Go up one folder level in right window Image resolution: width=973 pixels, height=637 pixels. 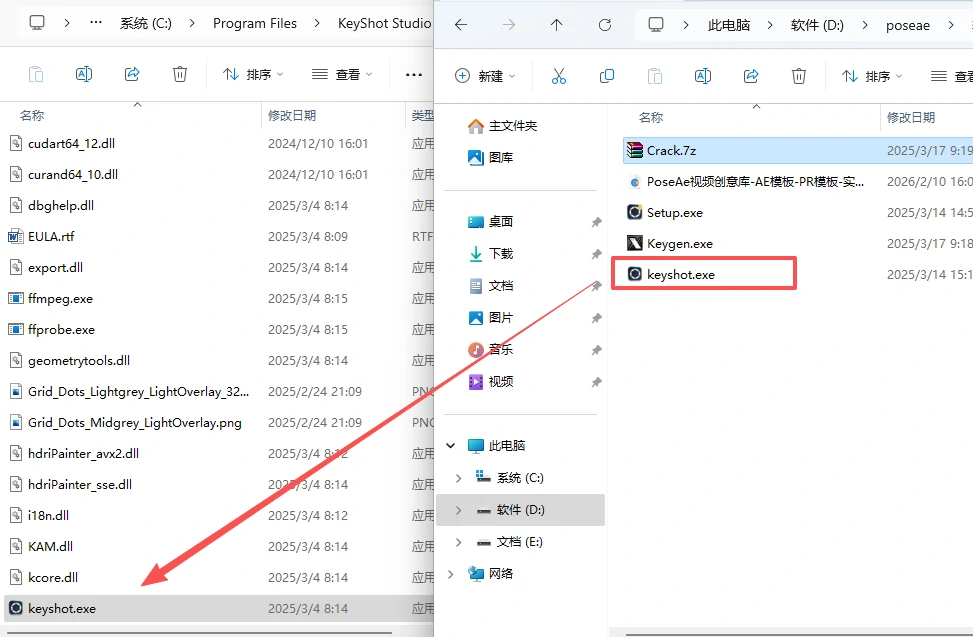[556, 25]
